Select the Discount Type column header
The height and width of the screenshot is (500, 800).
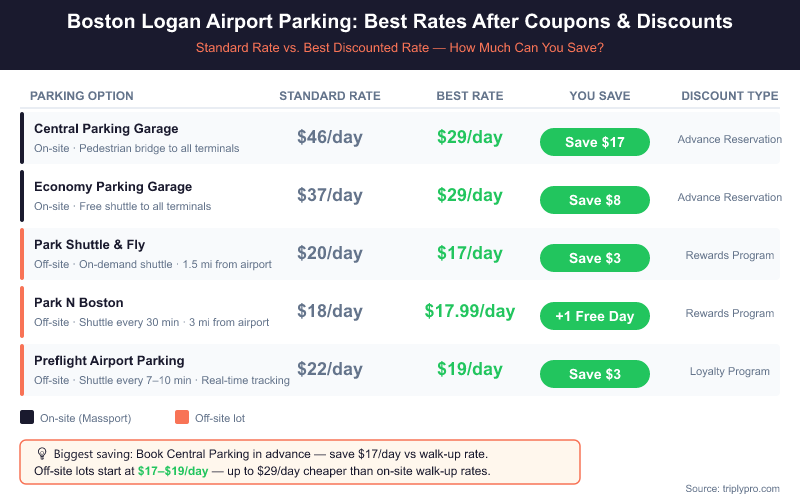coord(730,96)
